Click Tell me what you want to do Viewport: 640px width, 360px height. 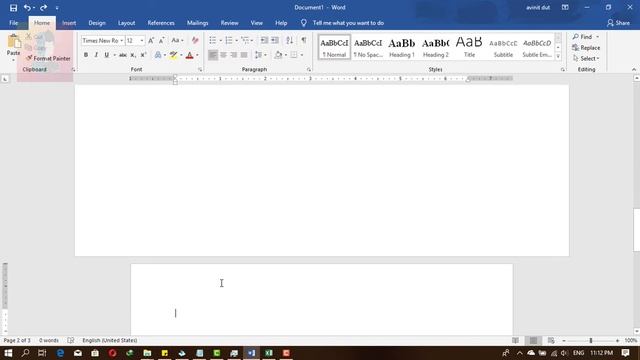[348, 23]
